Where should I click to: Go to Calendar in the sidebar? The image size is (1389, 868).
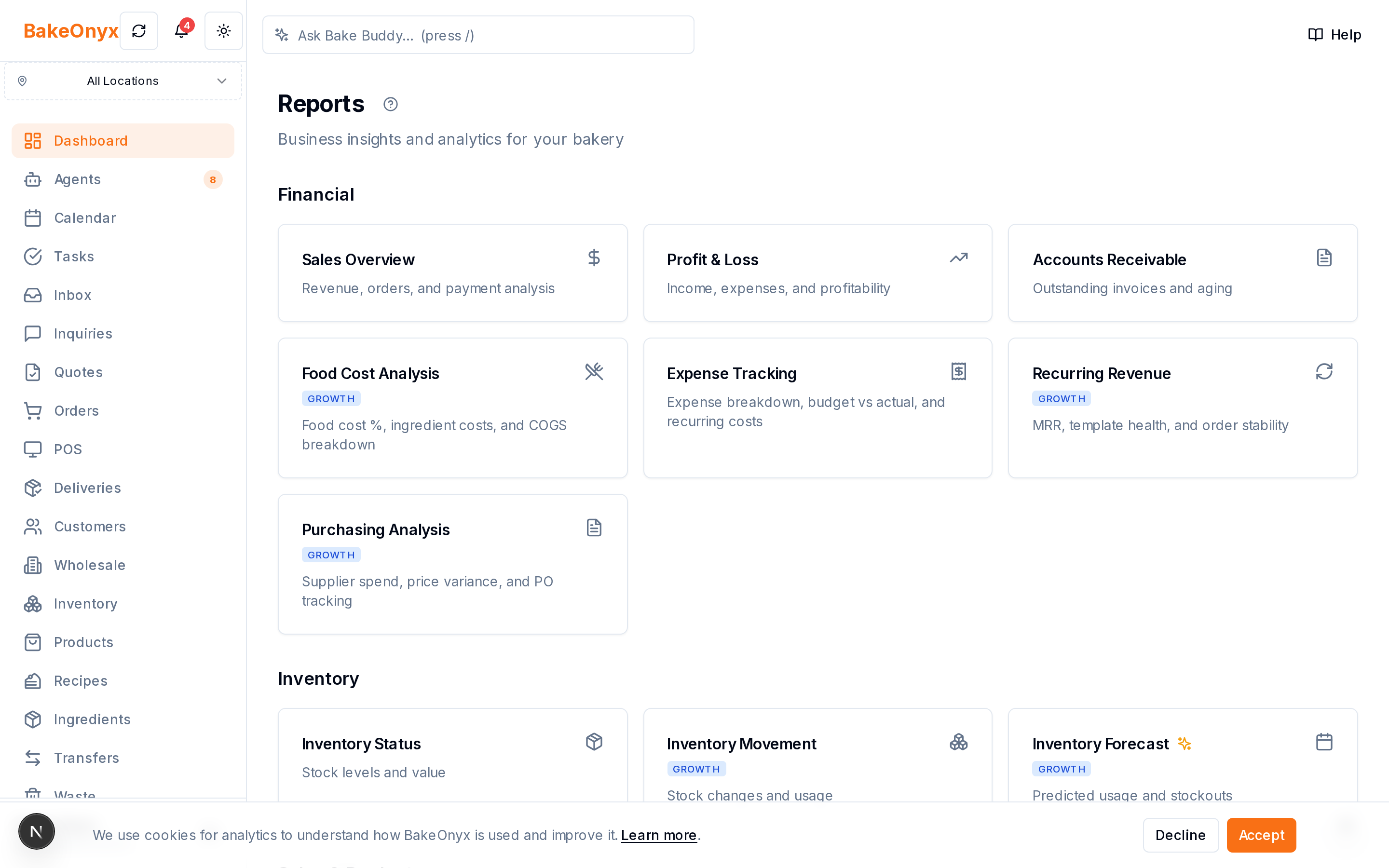pyautogui.click(x=123, y=218)
